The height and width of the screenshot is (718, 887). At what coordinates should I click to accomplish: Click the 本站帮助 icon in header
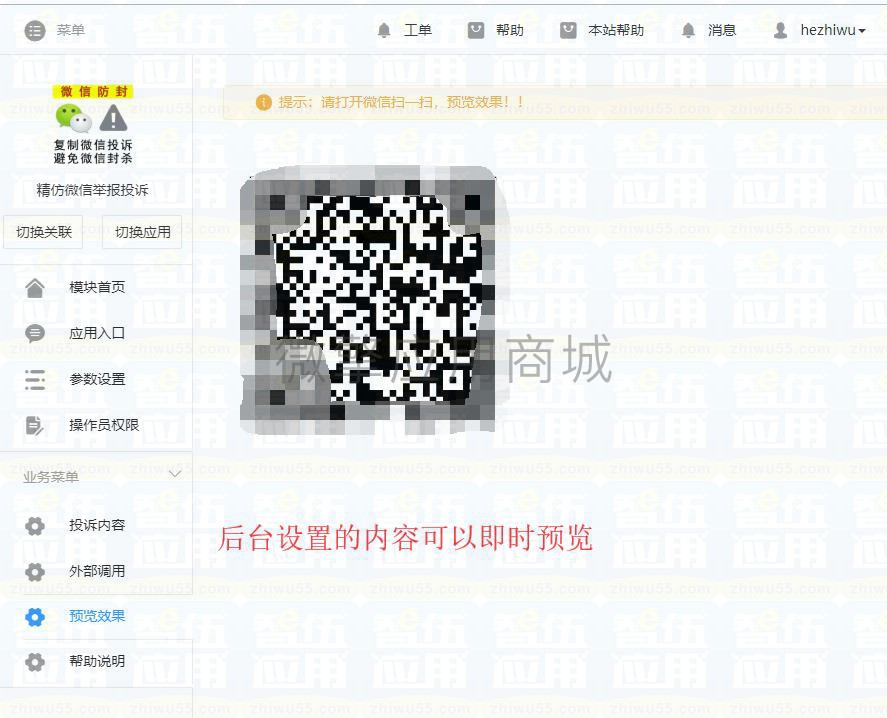click(568, 29)
